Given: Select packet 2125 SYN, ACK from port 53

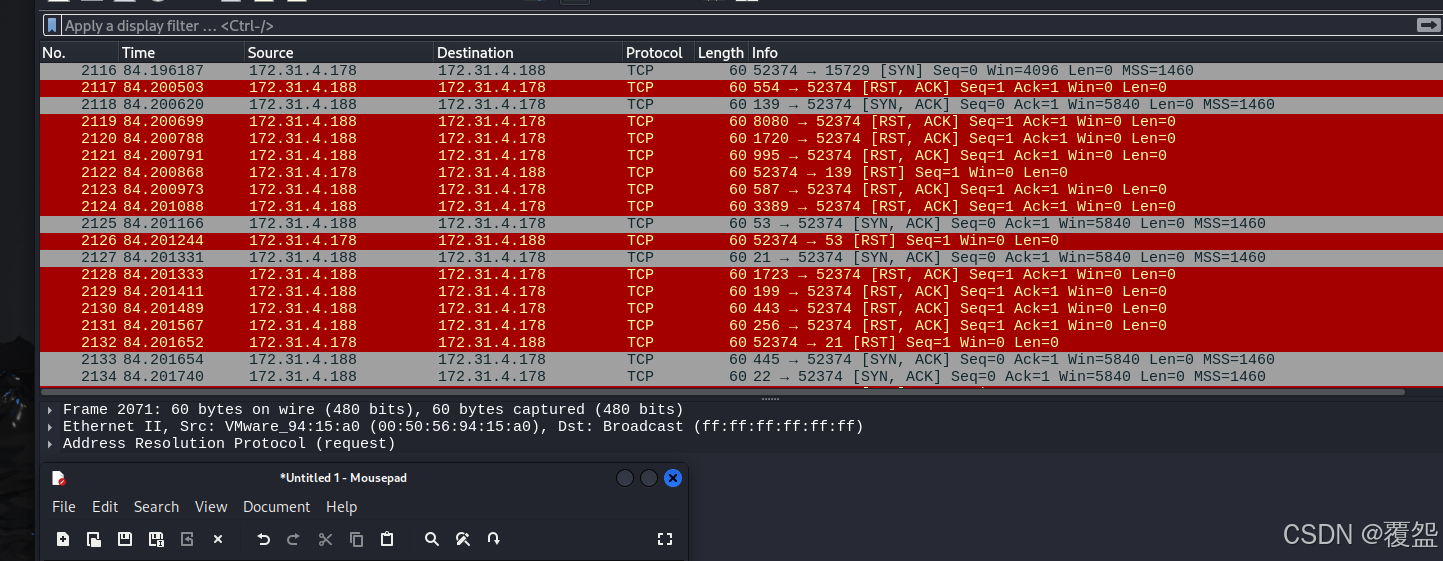Looking at the screenshot, I should (x=740, y=224).
